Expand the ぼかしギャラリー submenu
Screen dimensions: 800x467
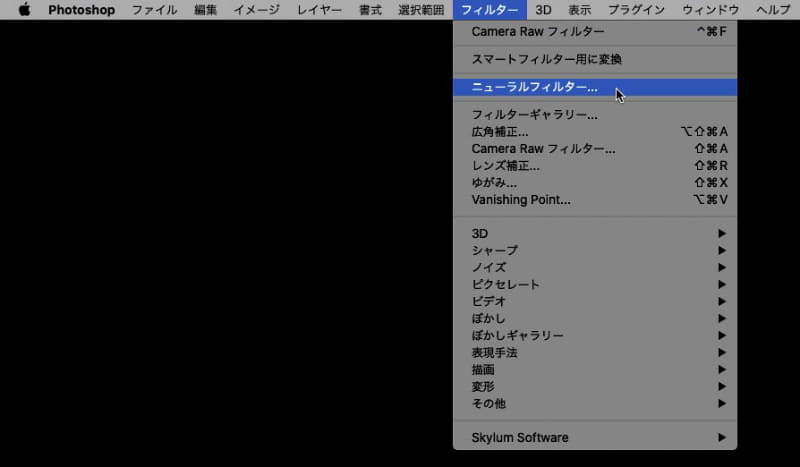point(595,336)
